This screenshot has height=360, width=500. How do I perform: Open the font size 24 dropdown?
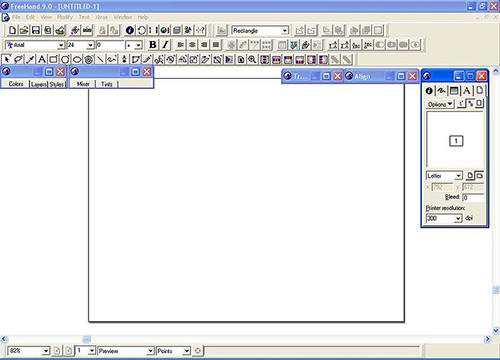click(90, 45)
